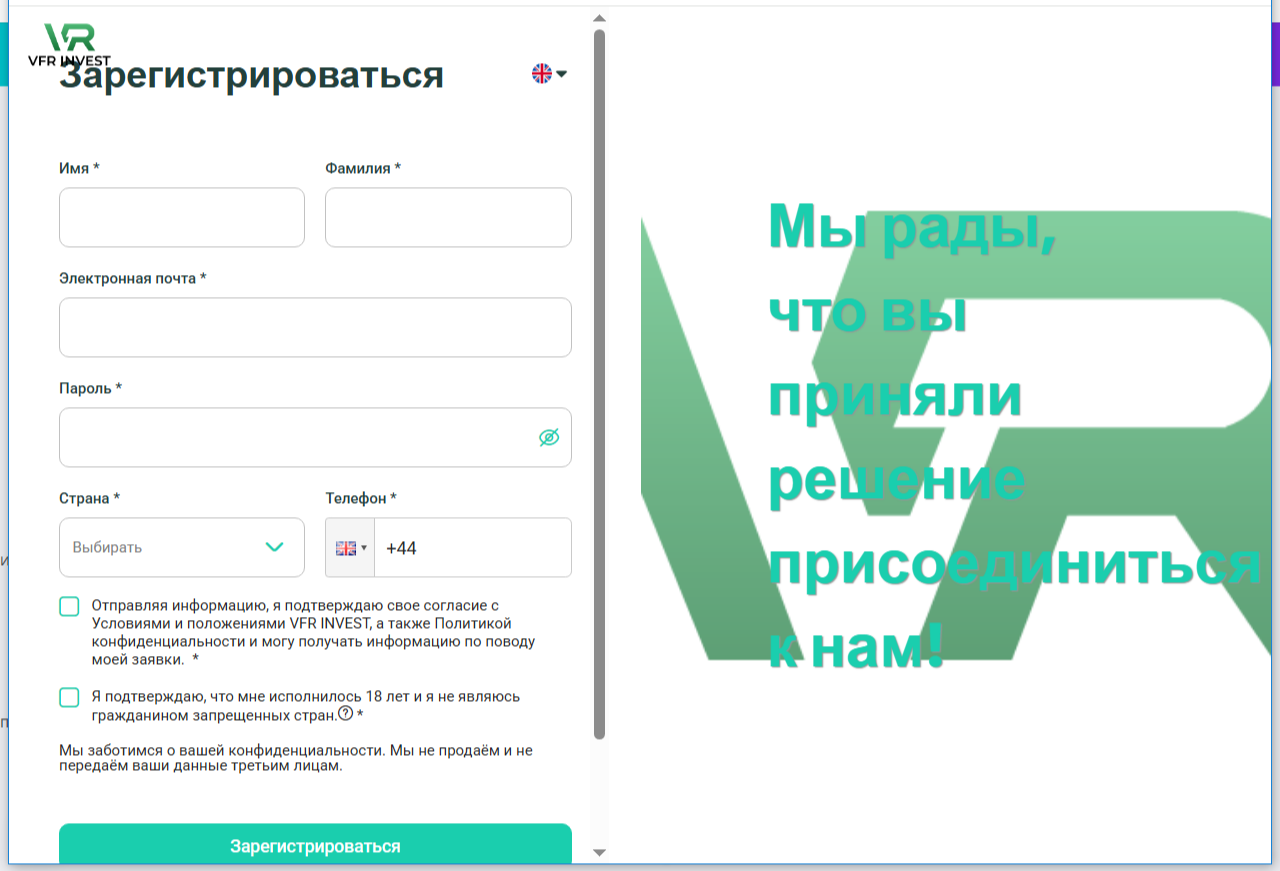
Task: Toggle password visibility eye icon
Action: click(x=549, y=437)
